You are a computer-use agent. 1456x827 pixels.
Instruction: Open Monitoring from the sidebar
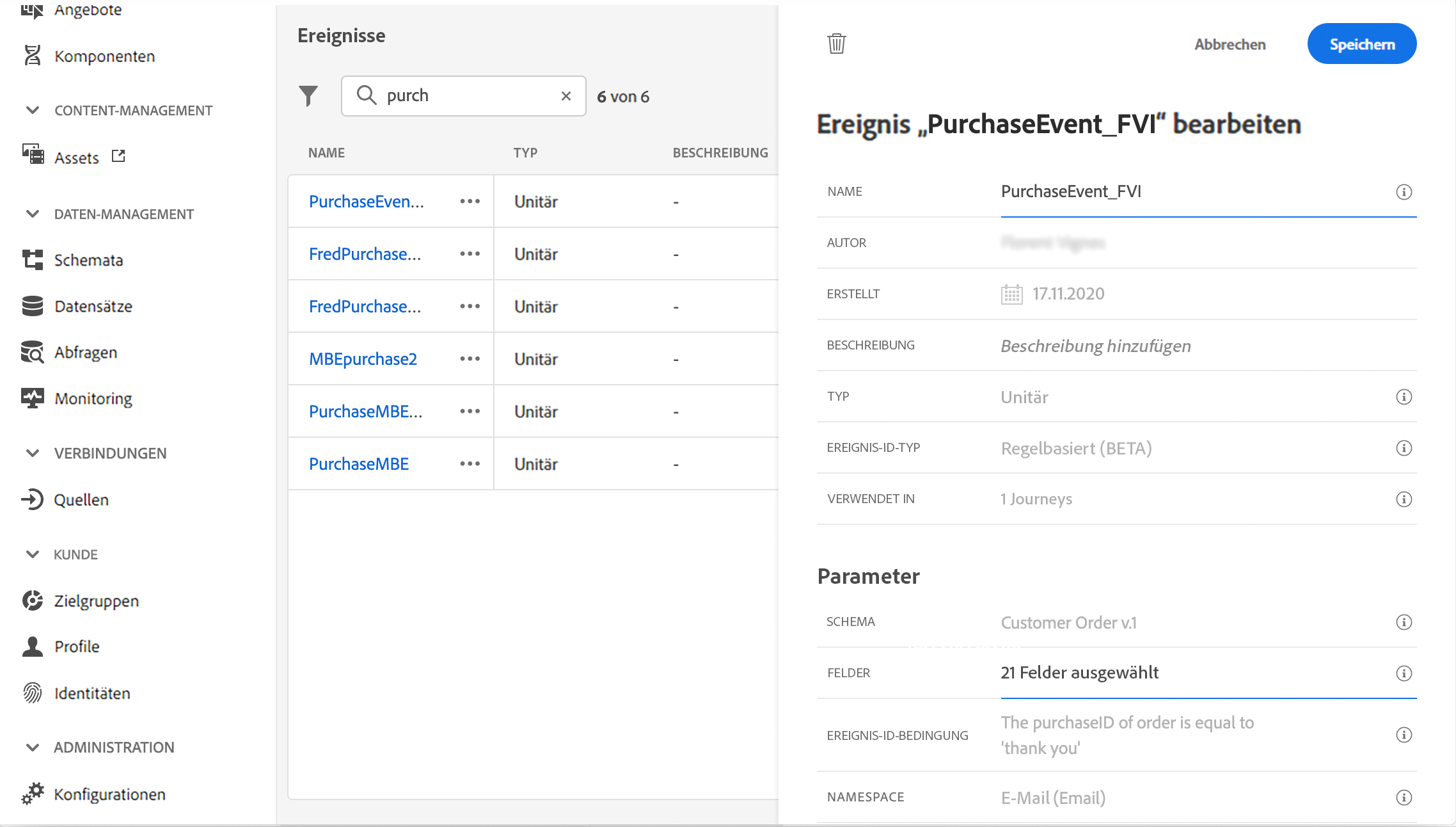[x=93, y=398]
